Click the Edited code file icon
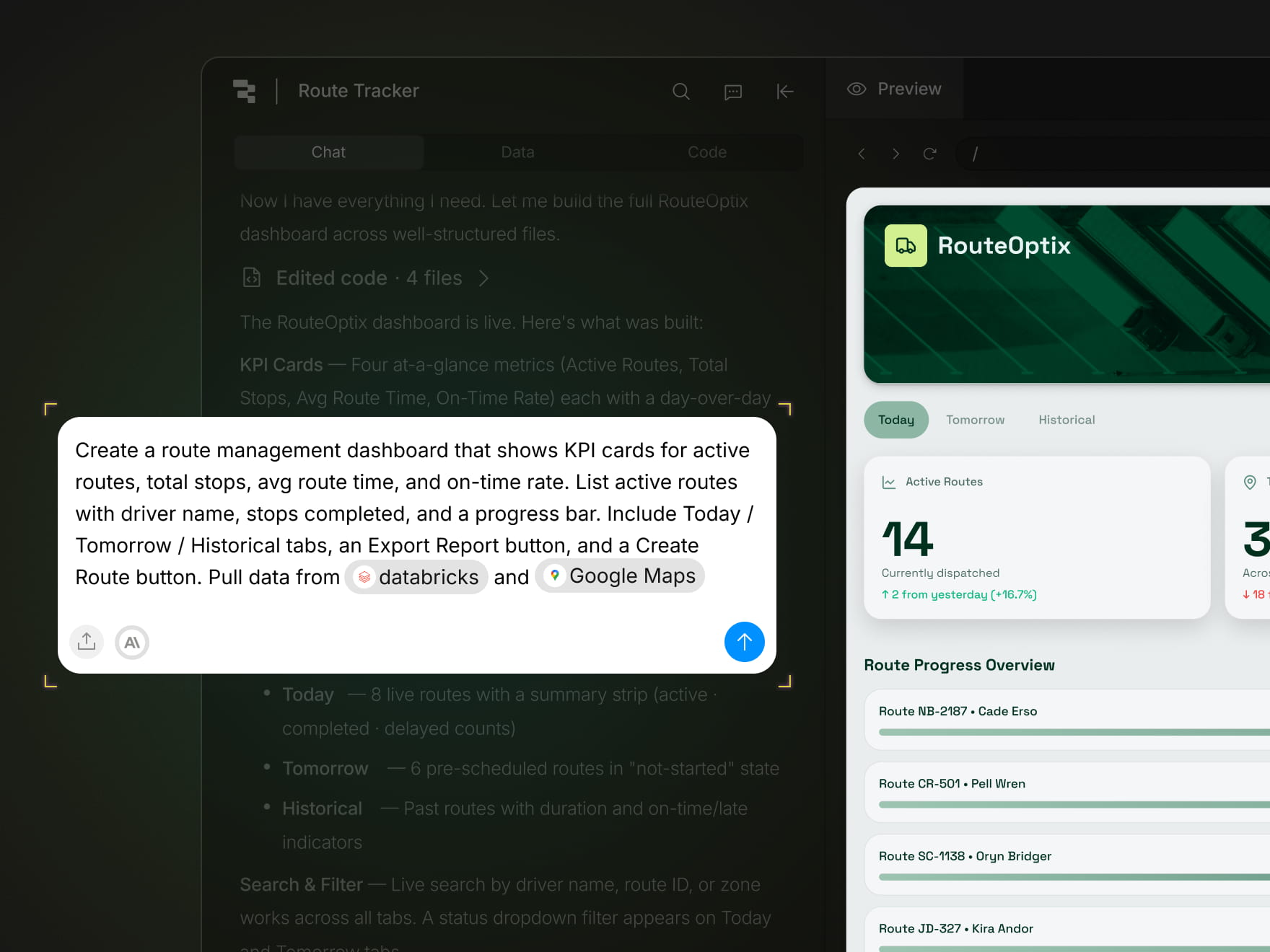1270x952 pixels. click(x=251, y=278)
